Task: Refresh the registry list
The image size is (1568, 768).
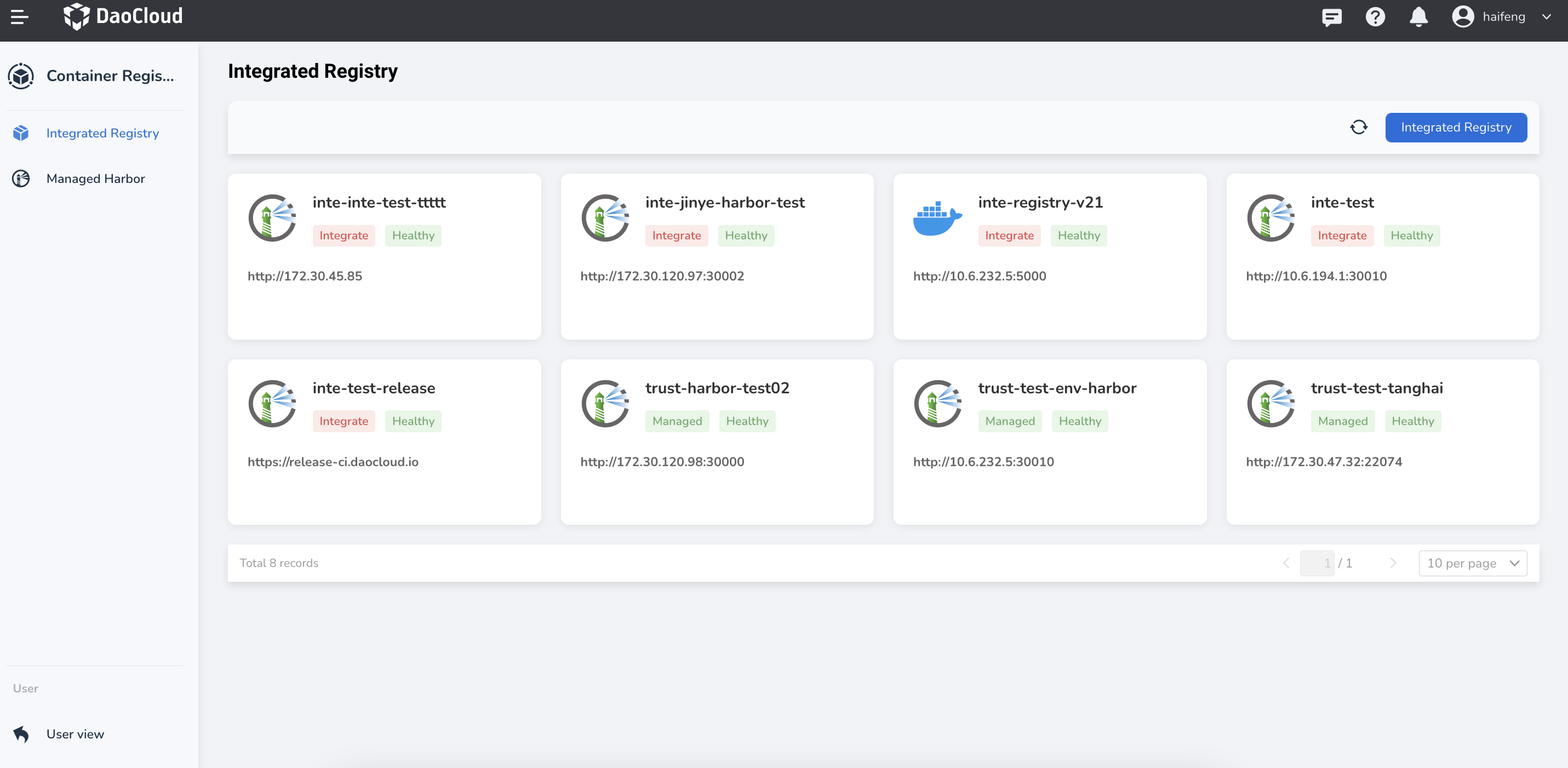Action: click(x=1359, y=127)
